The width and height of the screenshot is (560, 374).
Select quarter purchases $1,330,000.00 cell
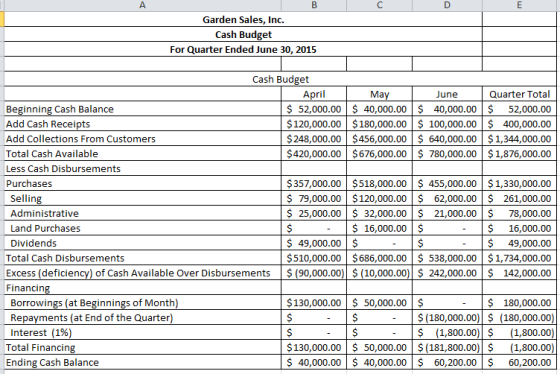point(519,183)
